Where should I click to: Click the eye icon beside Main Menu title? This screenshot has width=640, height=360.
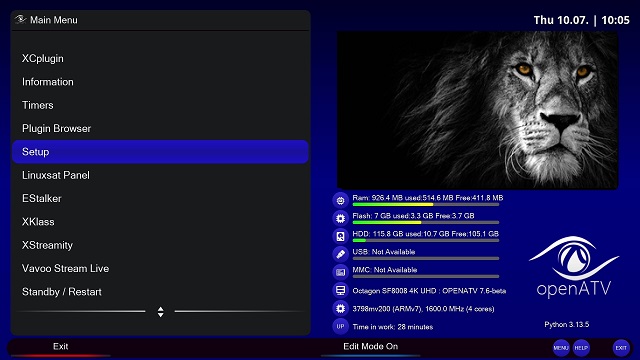point(20,19)
